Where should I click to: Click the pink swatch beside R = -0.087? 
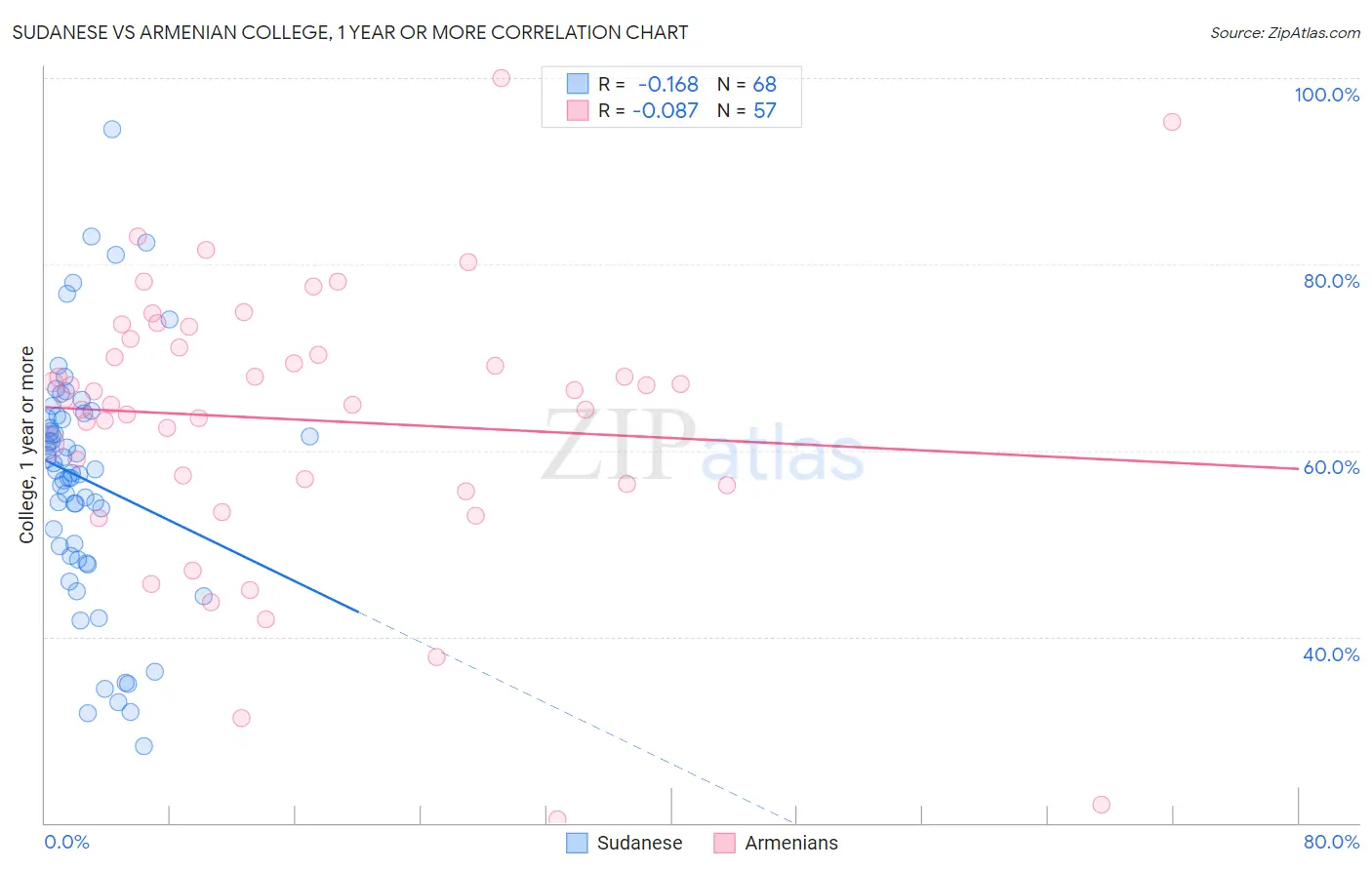[x=578, y=110]
